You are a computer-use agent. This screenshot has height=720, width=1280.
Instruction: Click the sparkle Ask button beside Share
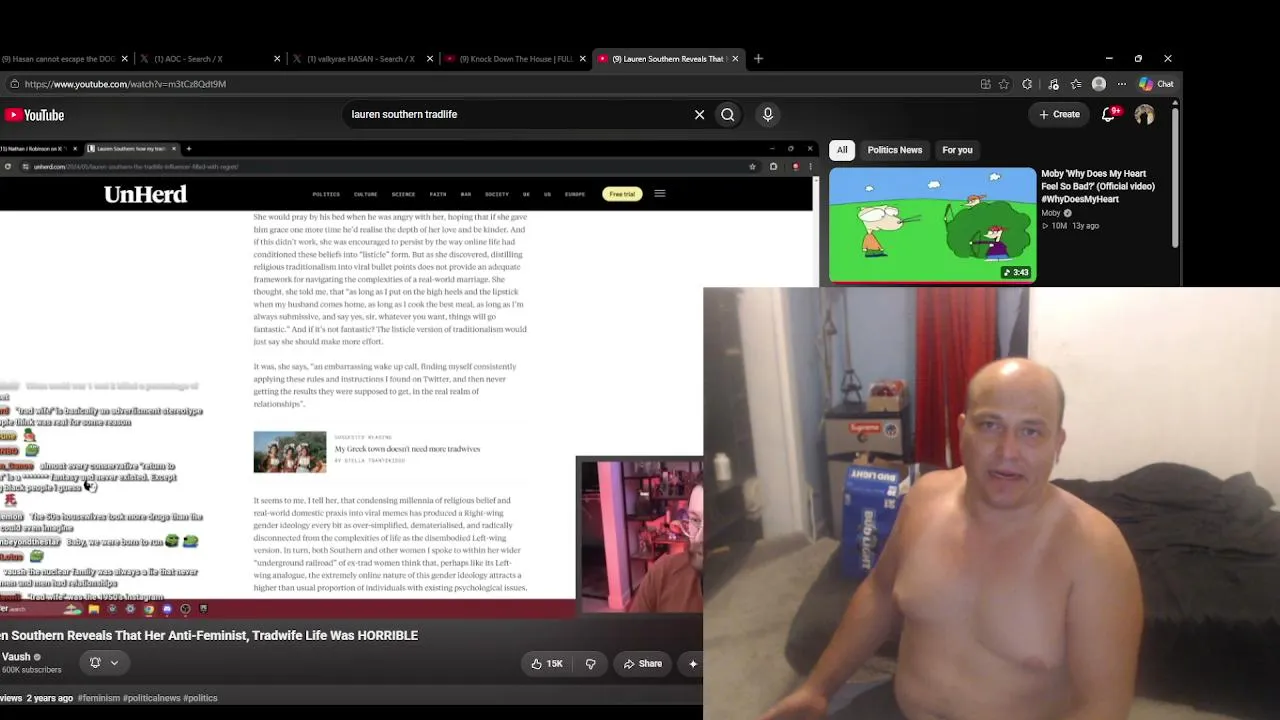click(x=692, y=664)
